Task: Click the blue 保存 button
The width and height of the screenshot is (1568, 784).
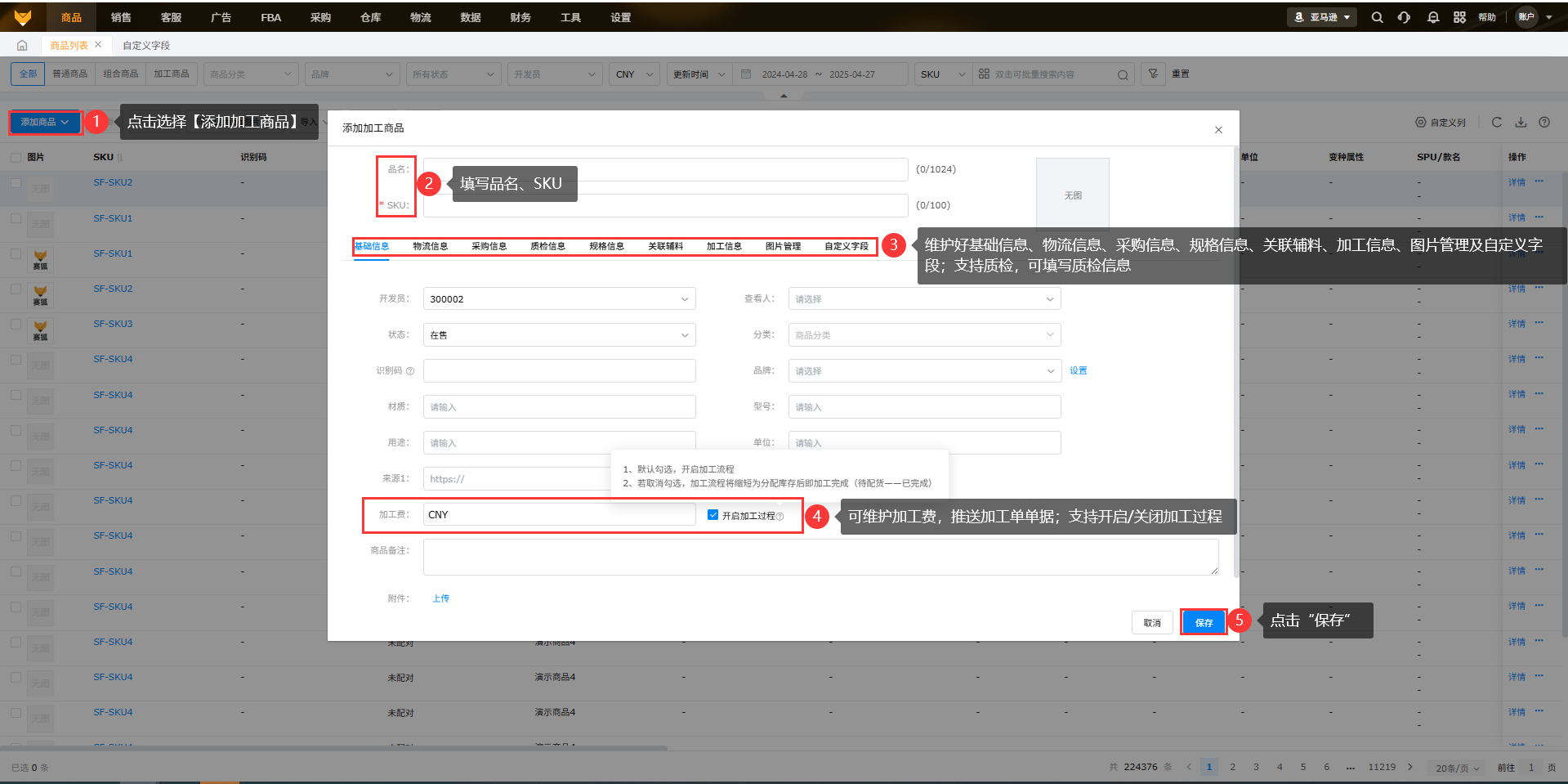Action: coord(1204,623)
